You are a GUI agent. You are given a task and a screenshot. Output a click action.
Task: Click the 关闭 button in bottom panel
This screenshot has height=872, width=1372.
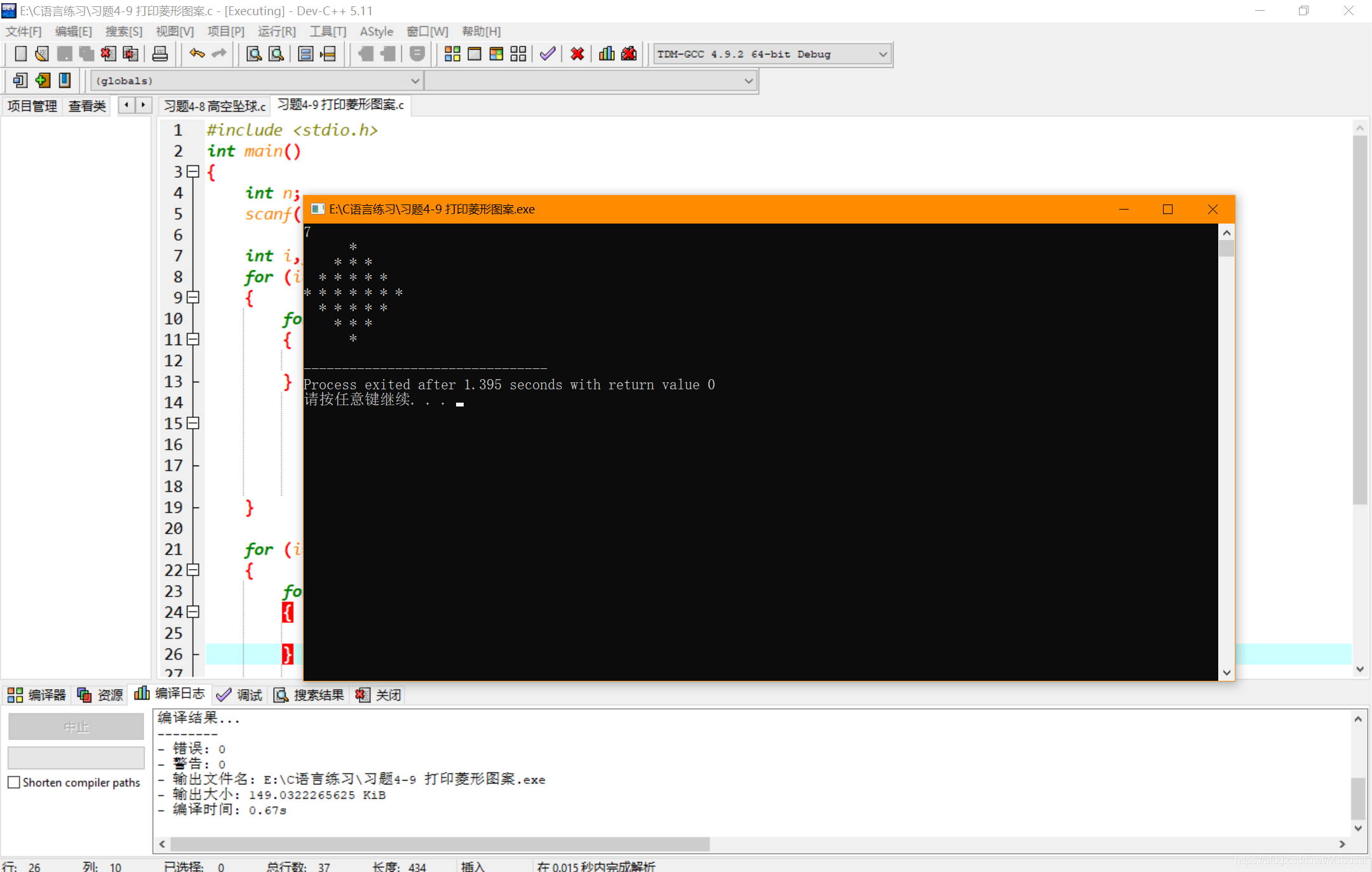coord(380,695)
